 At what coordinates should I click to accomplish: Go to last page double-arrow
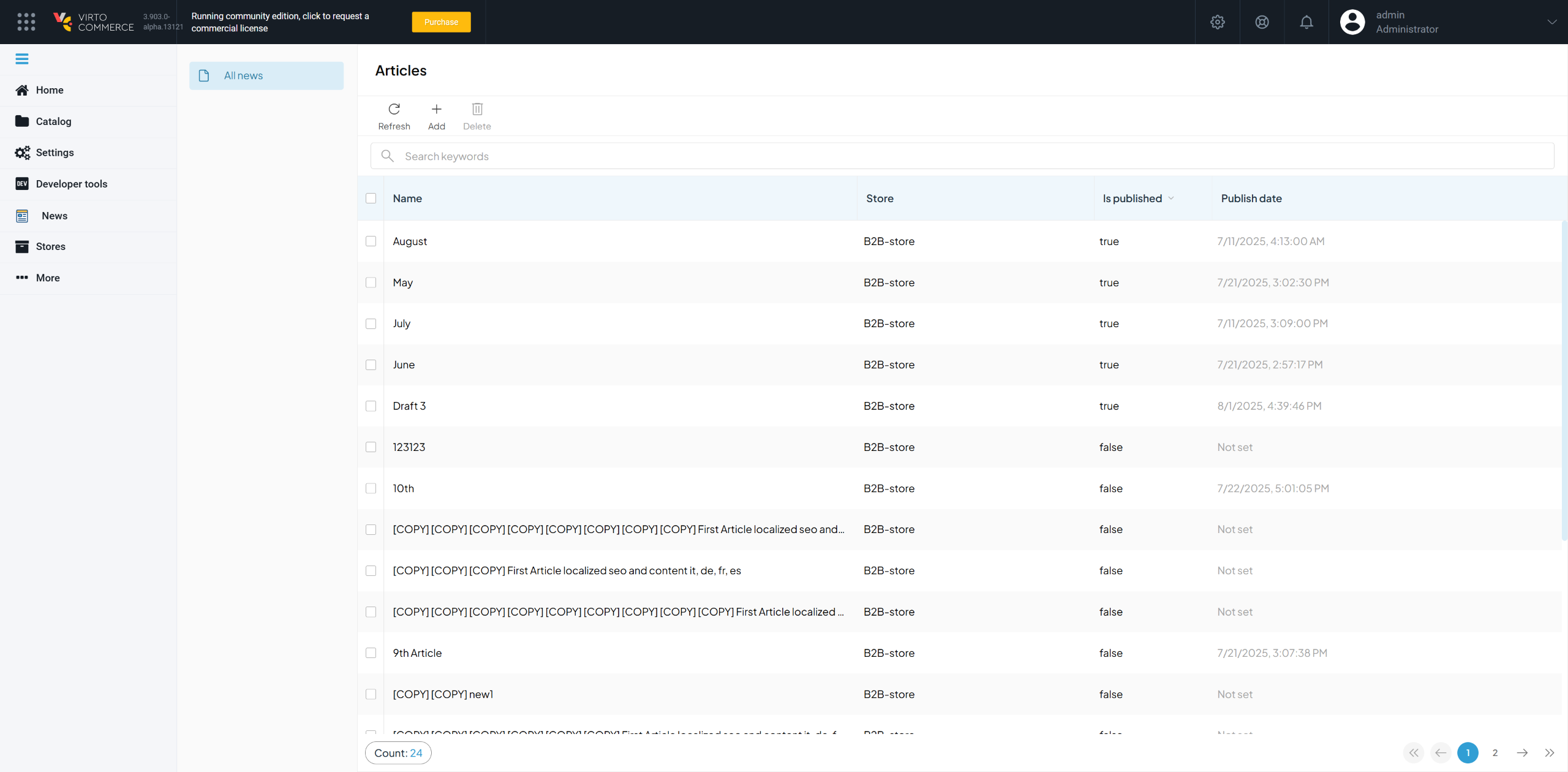[1549, 752]
